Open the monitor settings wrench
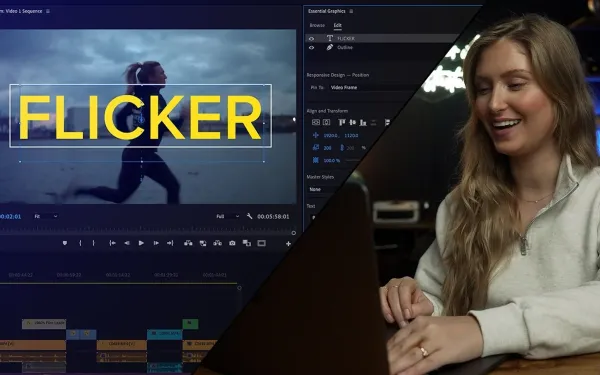The width and height of the screenshot is (600, 375). pyautogui.click(x=249, y=216)
